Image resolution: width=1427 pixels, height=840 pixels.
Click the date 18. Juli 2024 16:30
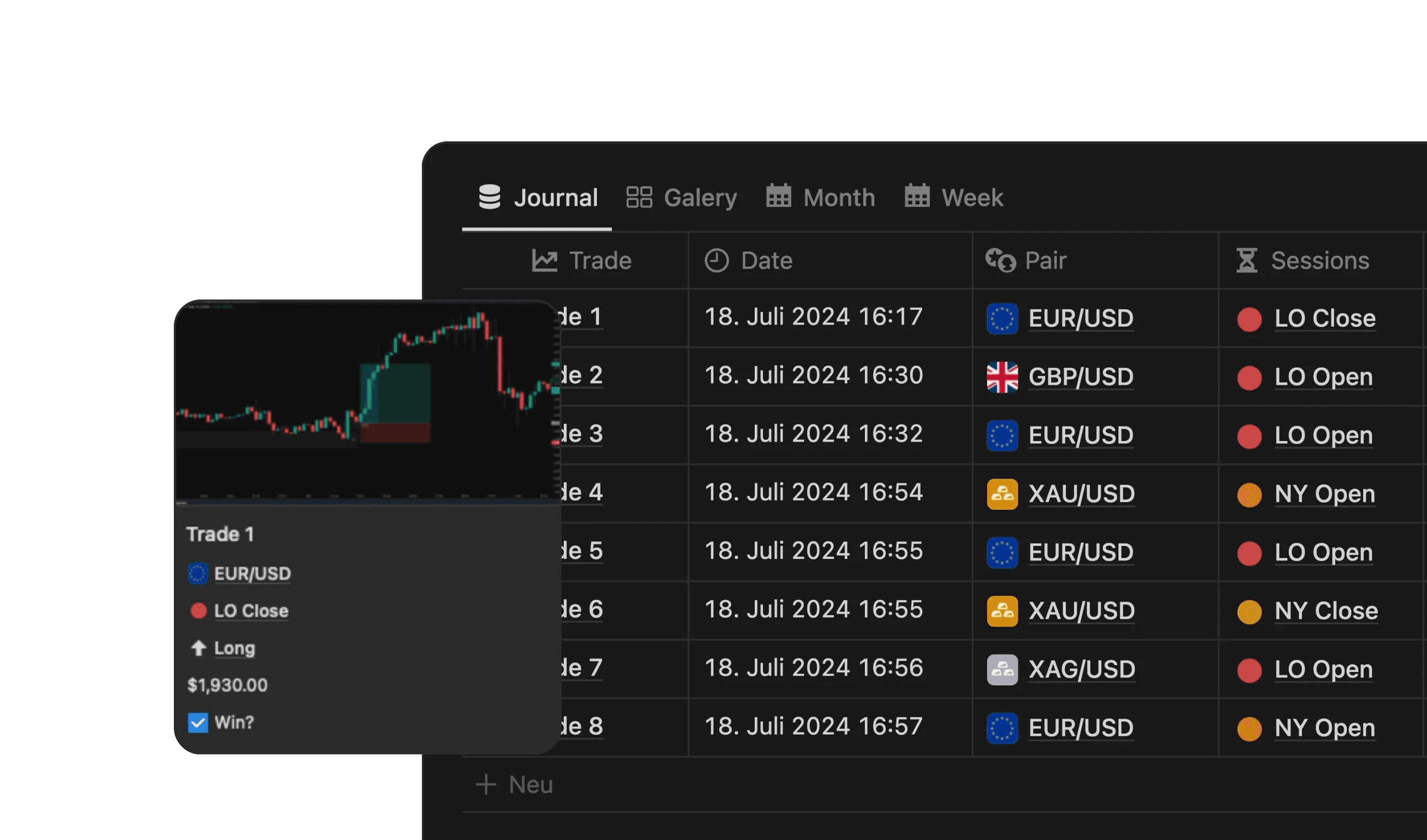point(814,375)
